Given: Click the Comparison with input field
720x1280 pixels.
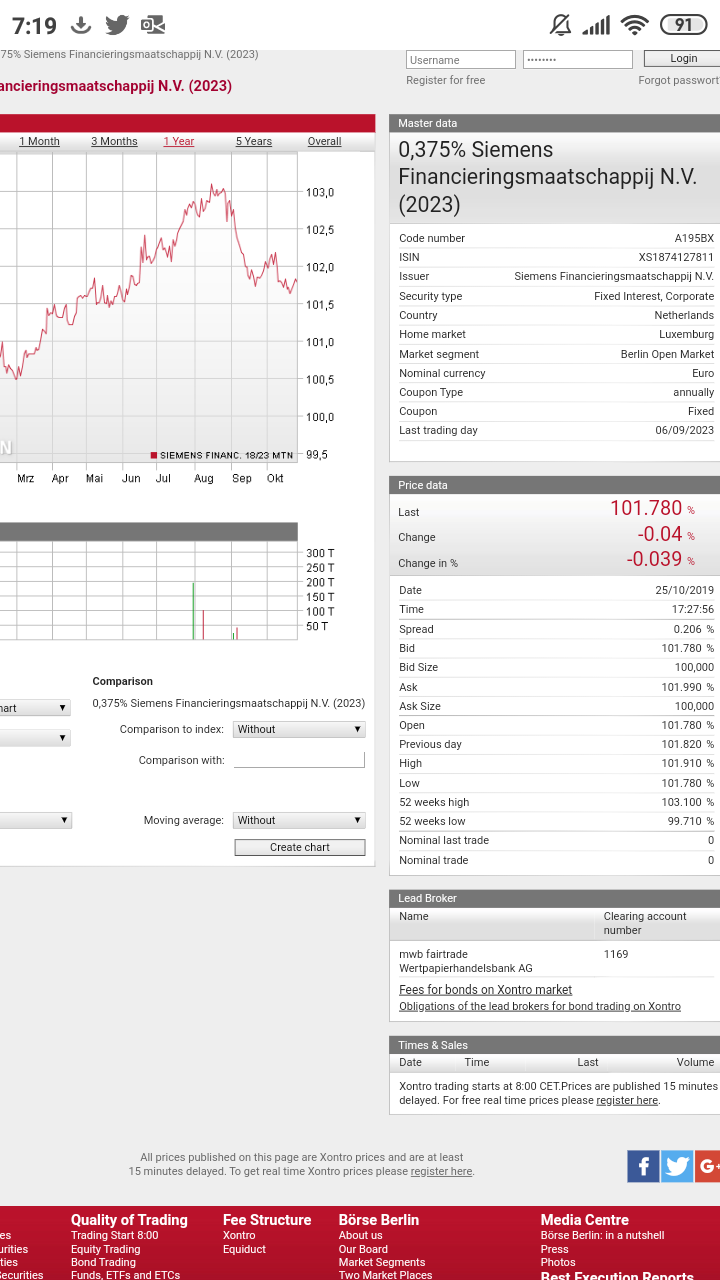Looking at the screenshot, I should (x=299, y=760).
